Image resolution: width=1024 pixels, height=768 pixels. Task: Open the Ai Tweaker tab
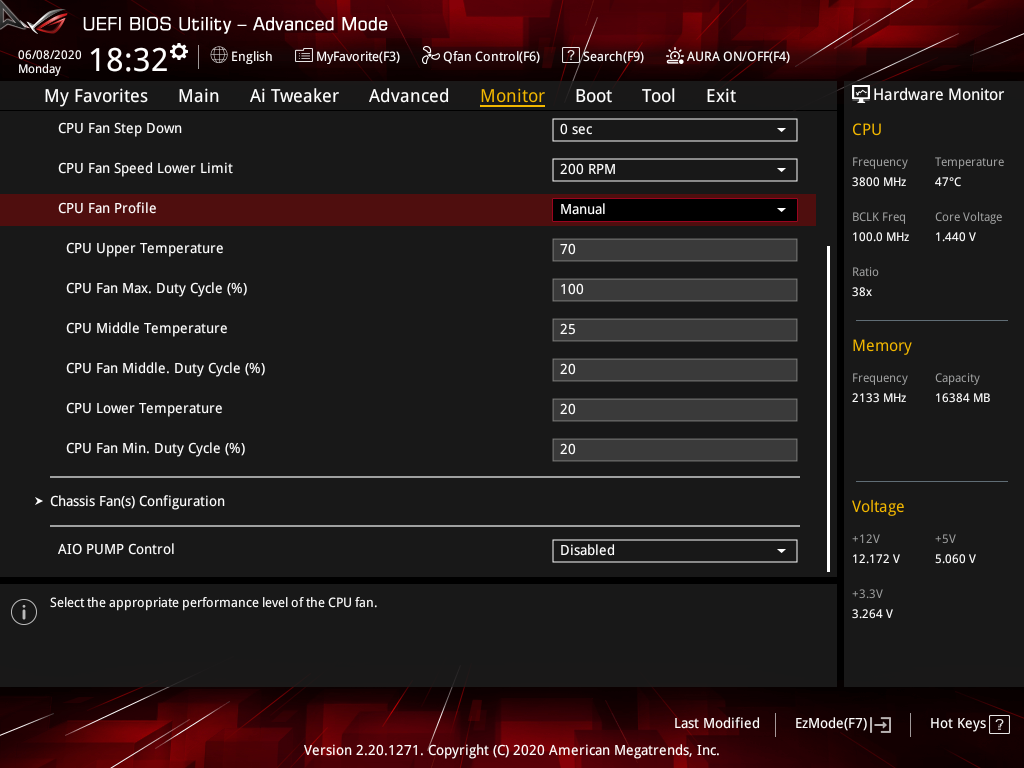tap(294, 96)
